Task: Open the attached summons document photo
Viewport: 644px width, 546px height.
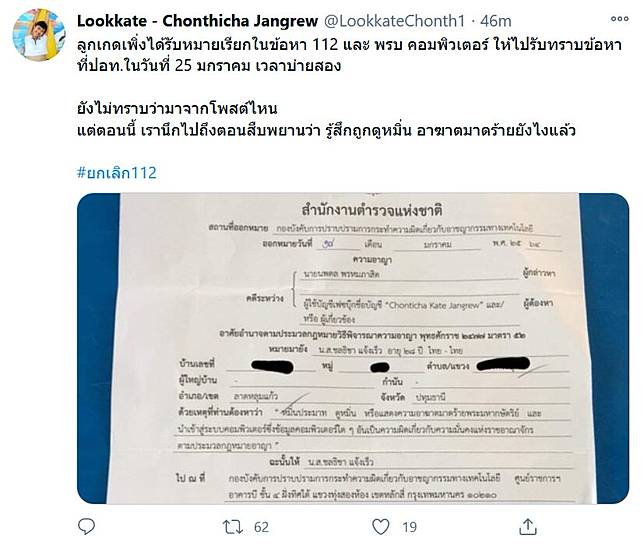Action: (353, 348)
